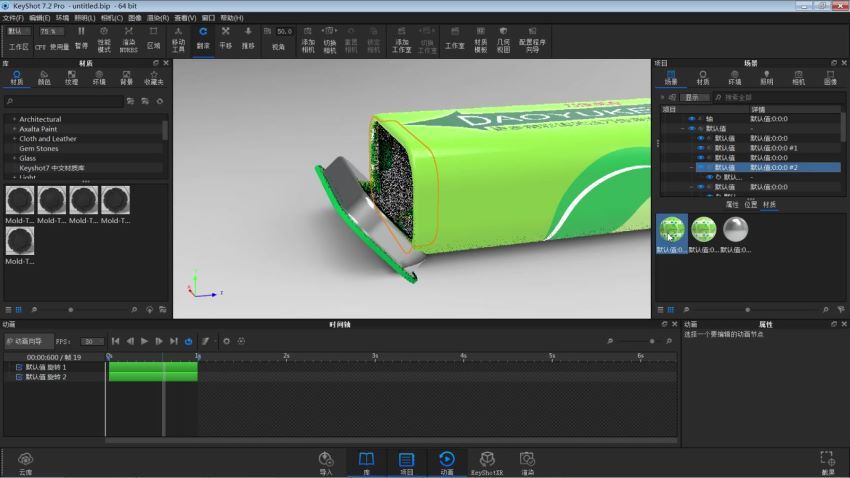Open the 显示 dropdown in scene panel
Viewport: 850px width, 478px height.
[x=696, y=98]
